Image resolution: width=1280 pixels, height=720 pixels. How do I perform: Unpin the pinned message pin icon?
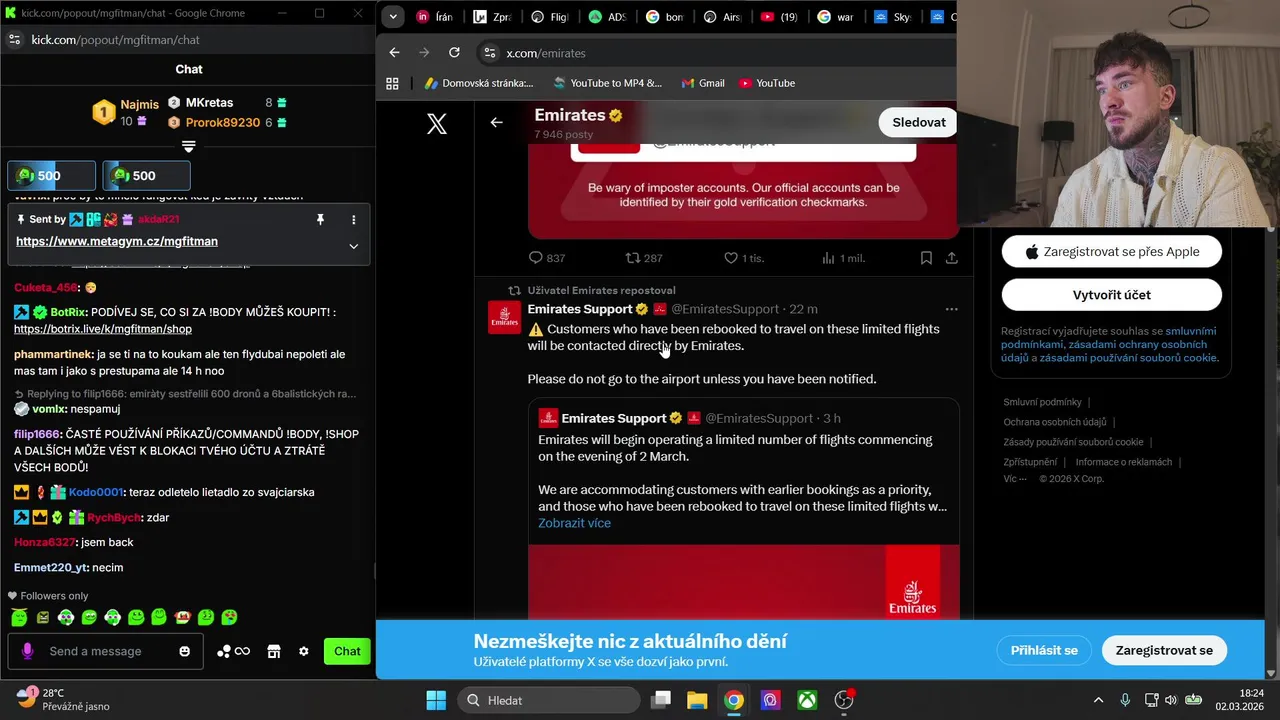click(x=320, y=220)
